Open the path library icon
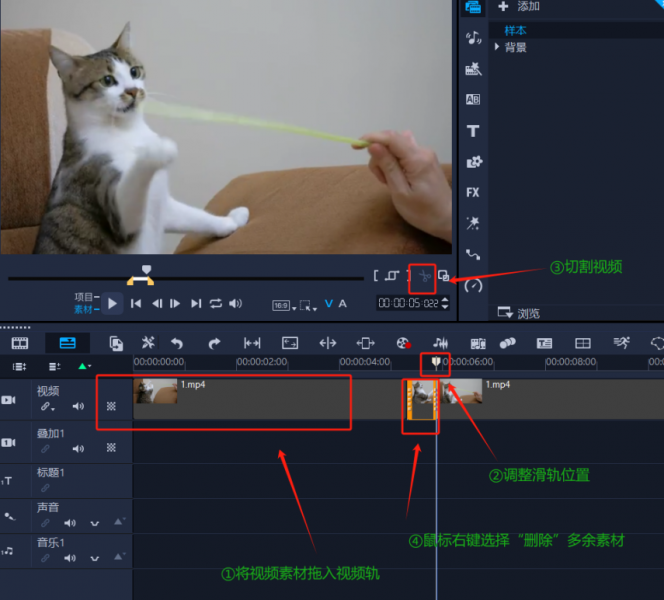Image resolution: width=664 pixels, height=600 pixels. [473, 254]
